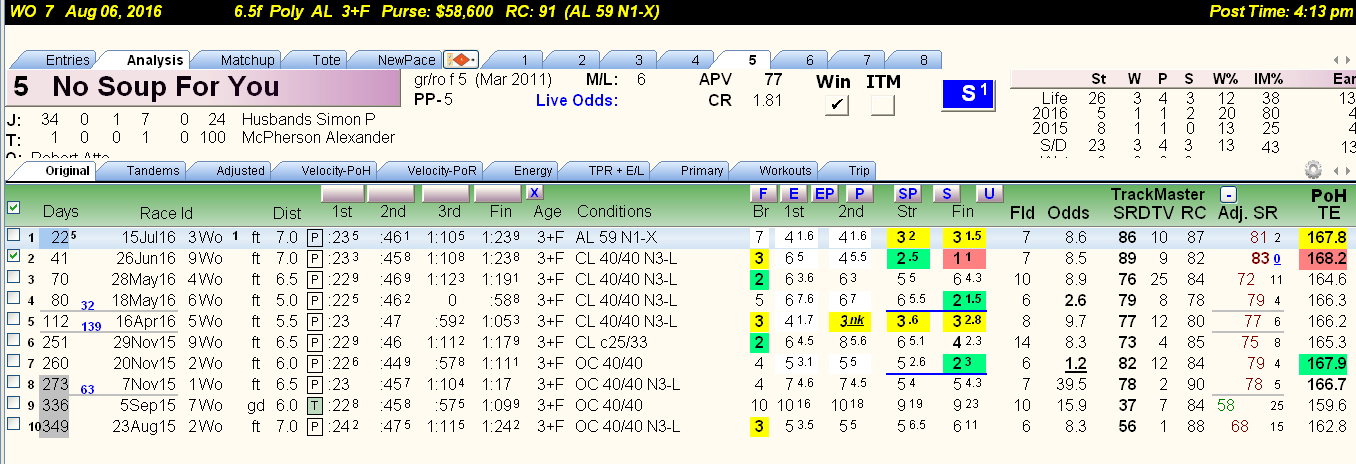
Task: Click the P running style button
Action: pyautogui.click(x=858, y=193)
